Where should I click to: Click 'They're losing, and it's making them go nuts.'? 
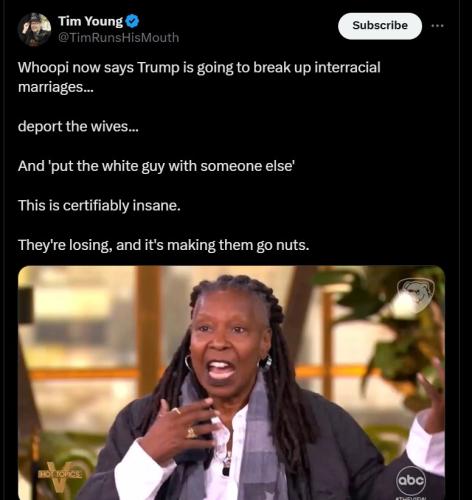[163, 245]
